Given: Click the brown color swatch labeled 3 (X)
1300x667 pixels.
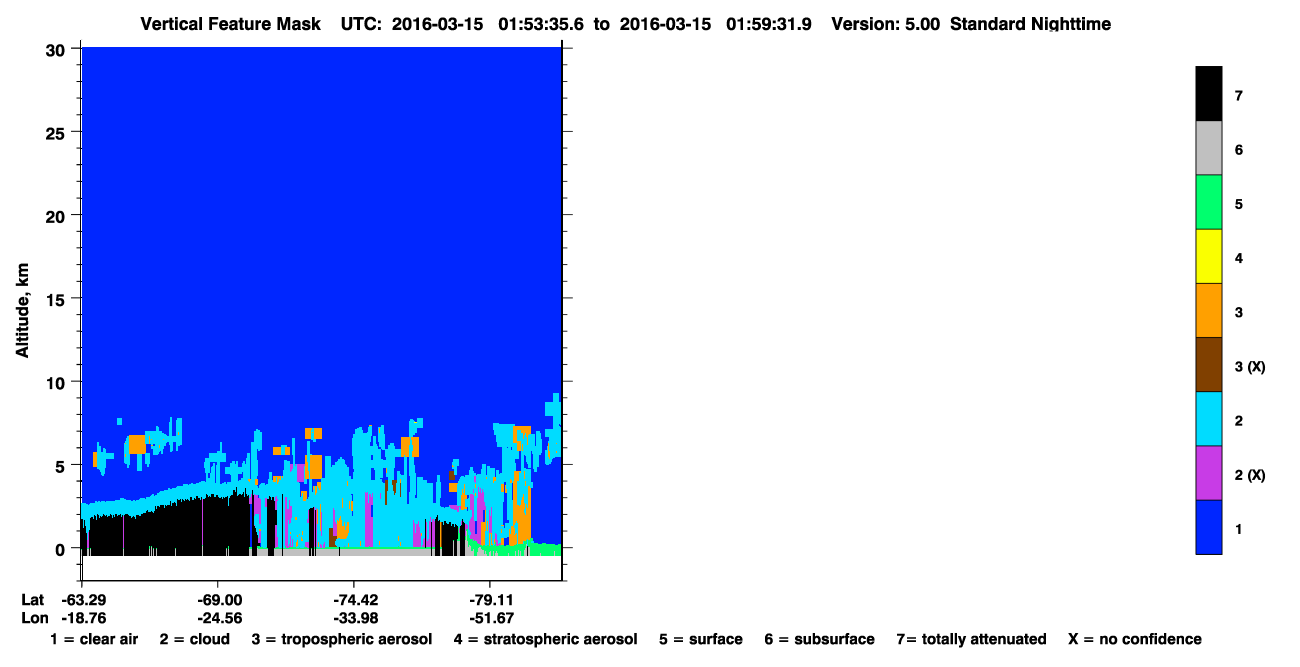Looking at the screenshot, I should point(1208,364).
